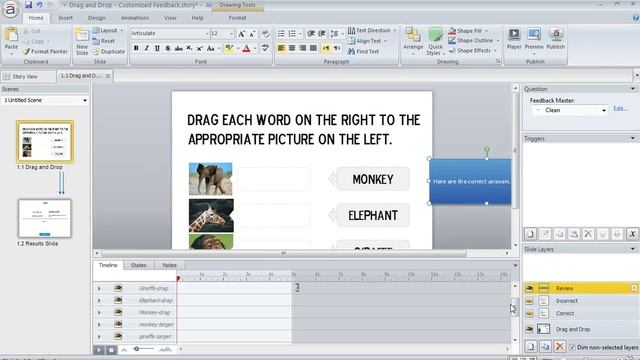Click the bullets list icon
640x360 pixels.
coord(281,33)
